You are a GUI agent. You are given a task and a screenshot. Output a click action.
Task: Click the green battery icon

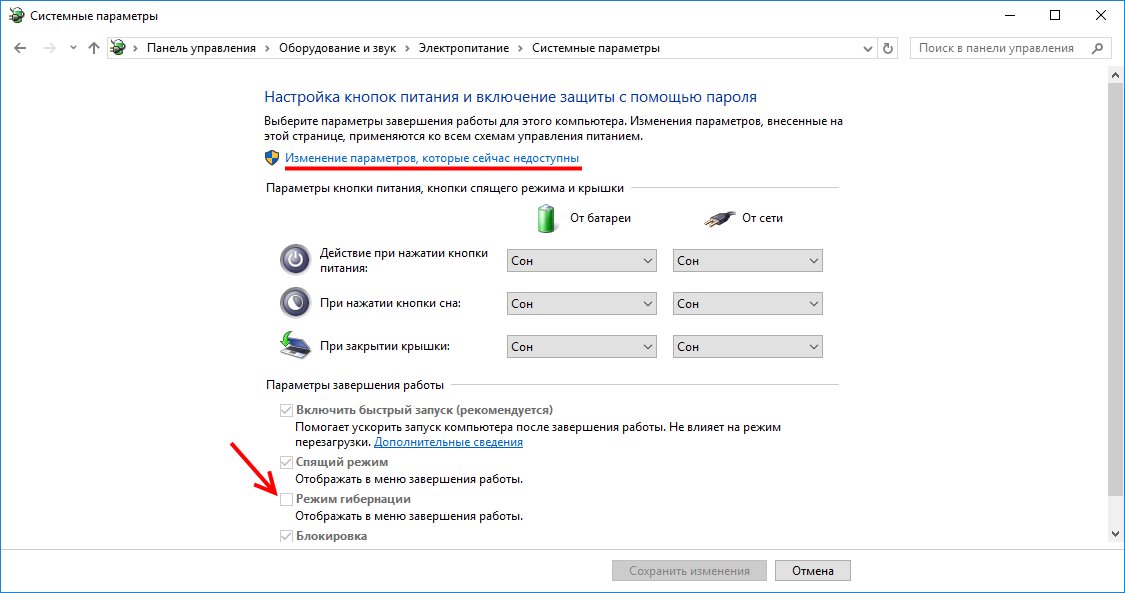pyautogui.click(x=547, y=218)
